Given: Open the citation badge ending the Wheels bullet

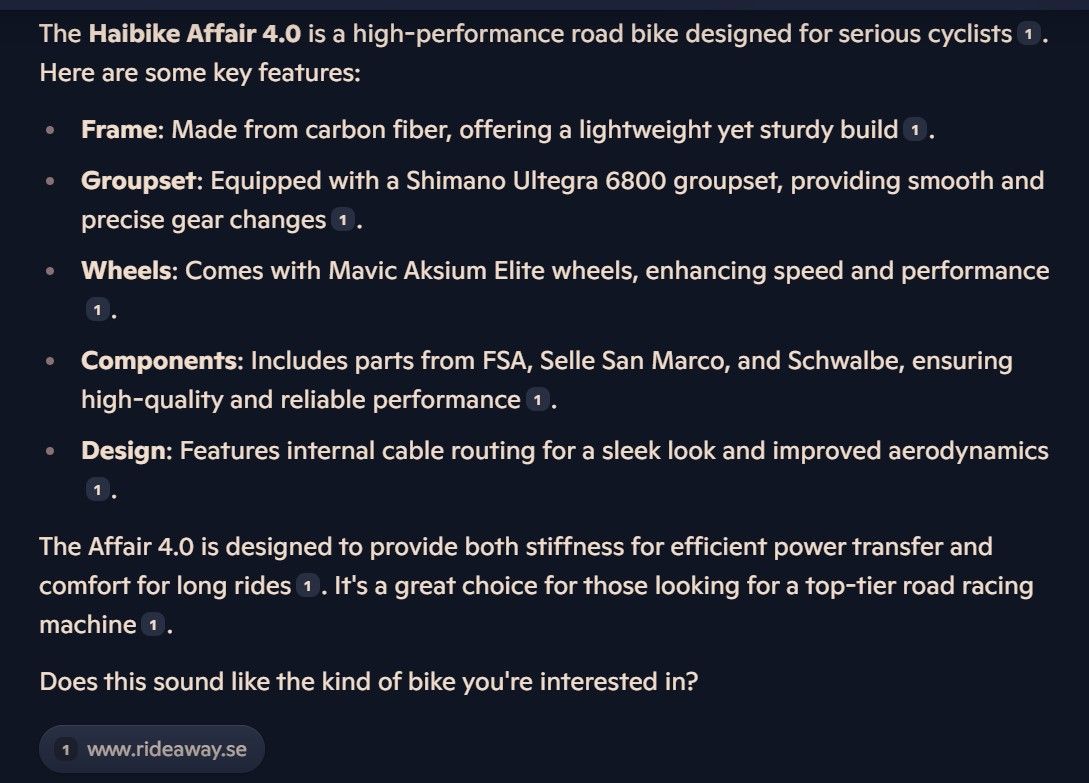Looking at the screenshot, I should coord(96,311).
